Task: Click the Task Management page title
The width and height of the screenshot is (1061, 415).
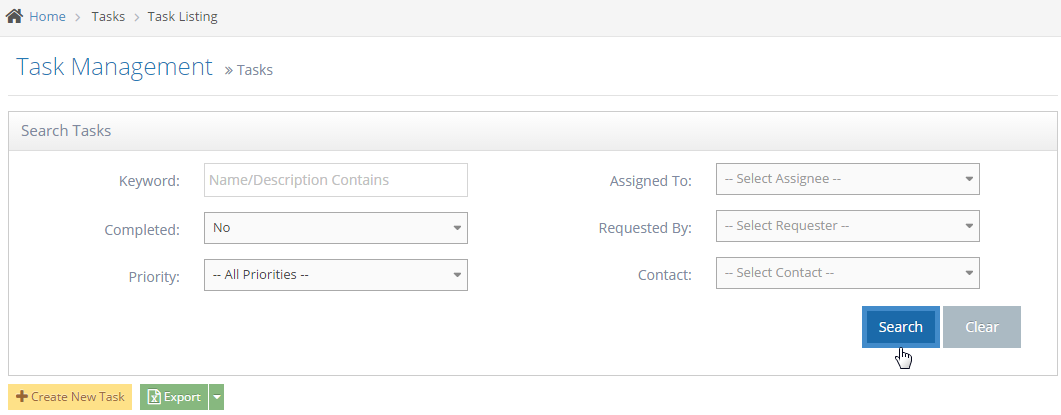Action: pyautogui.click(x=115, y=68)
